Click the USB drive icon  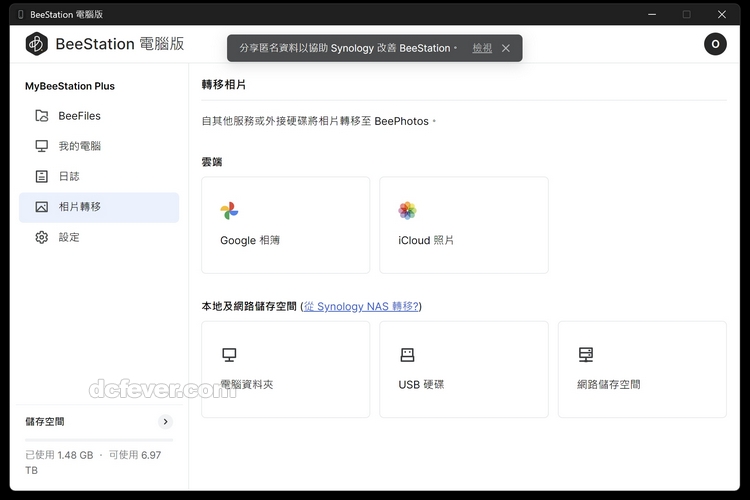tap(408, 355)
